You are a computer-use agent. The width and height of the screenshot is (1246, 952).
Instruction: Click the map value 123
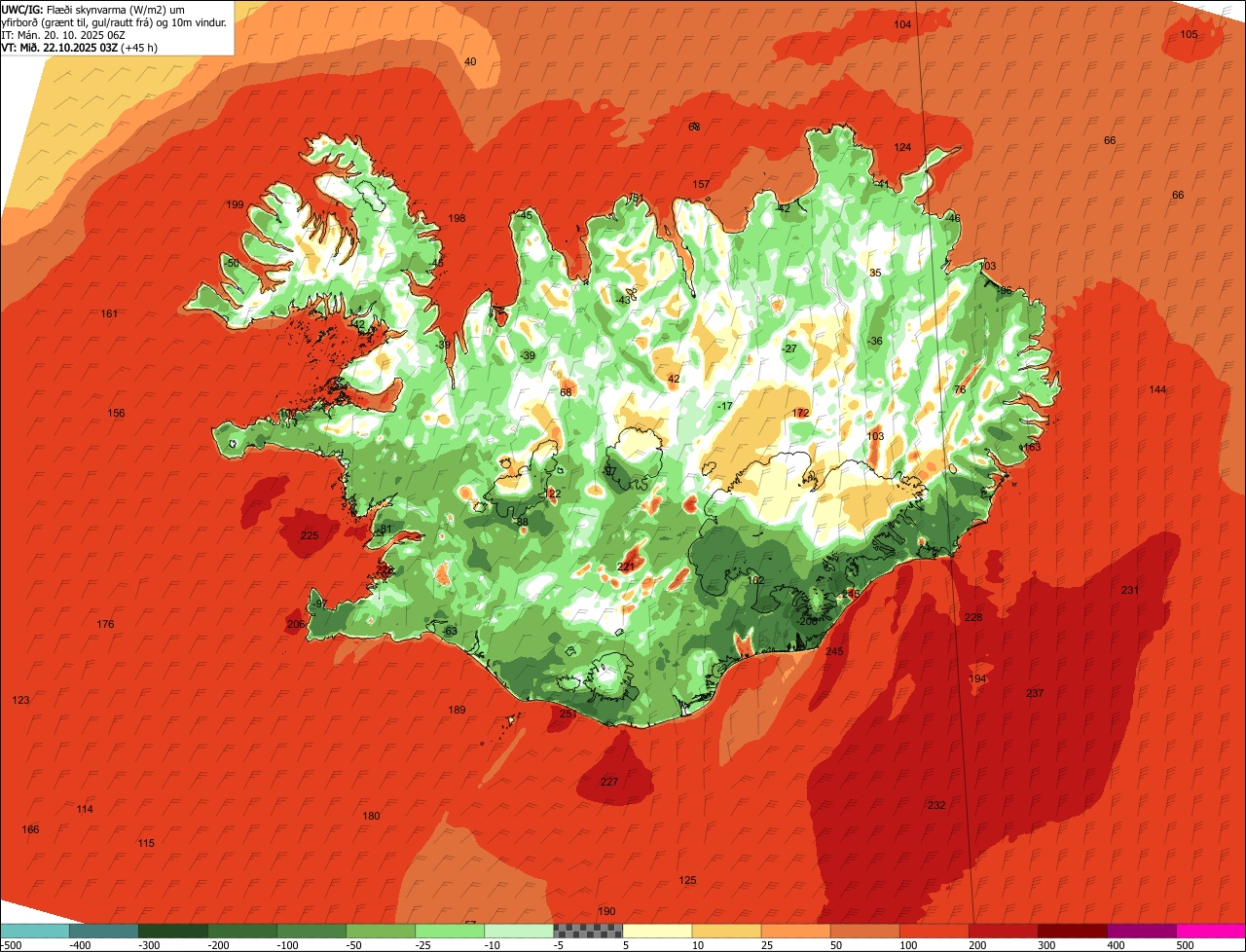(x=20, y=700)
